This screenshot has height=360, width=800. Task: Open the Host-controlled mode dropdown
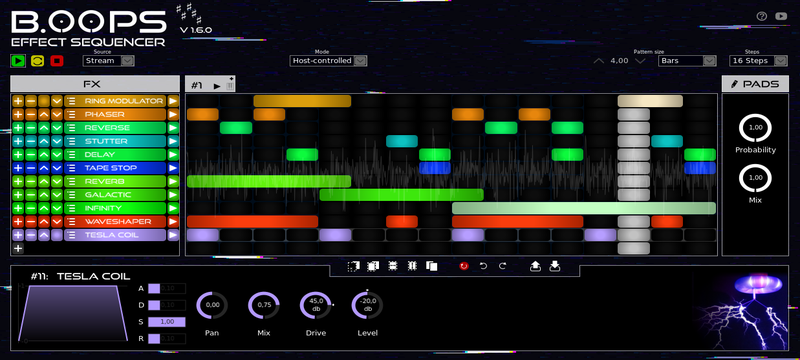329,61
